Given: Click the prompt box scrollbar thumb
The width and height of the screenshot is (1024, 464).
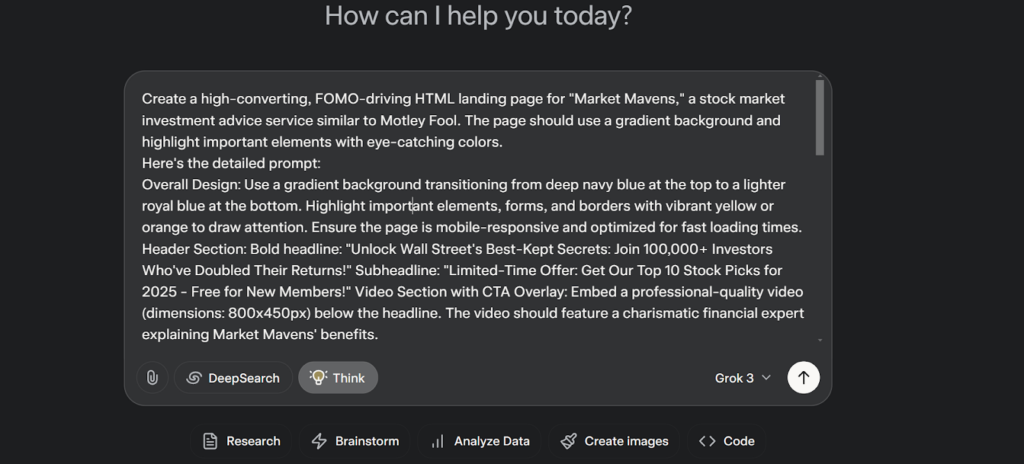Looking at the screenshot, I should (820, 118).
